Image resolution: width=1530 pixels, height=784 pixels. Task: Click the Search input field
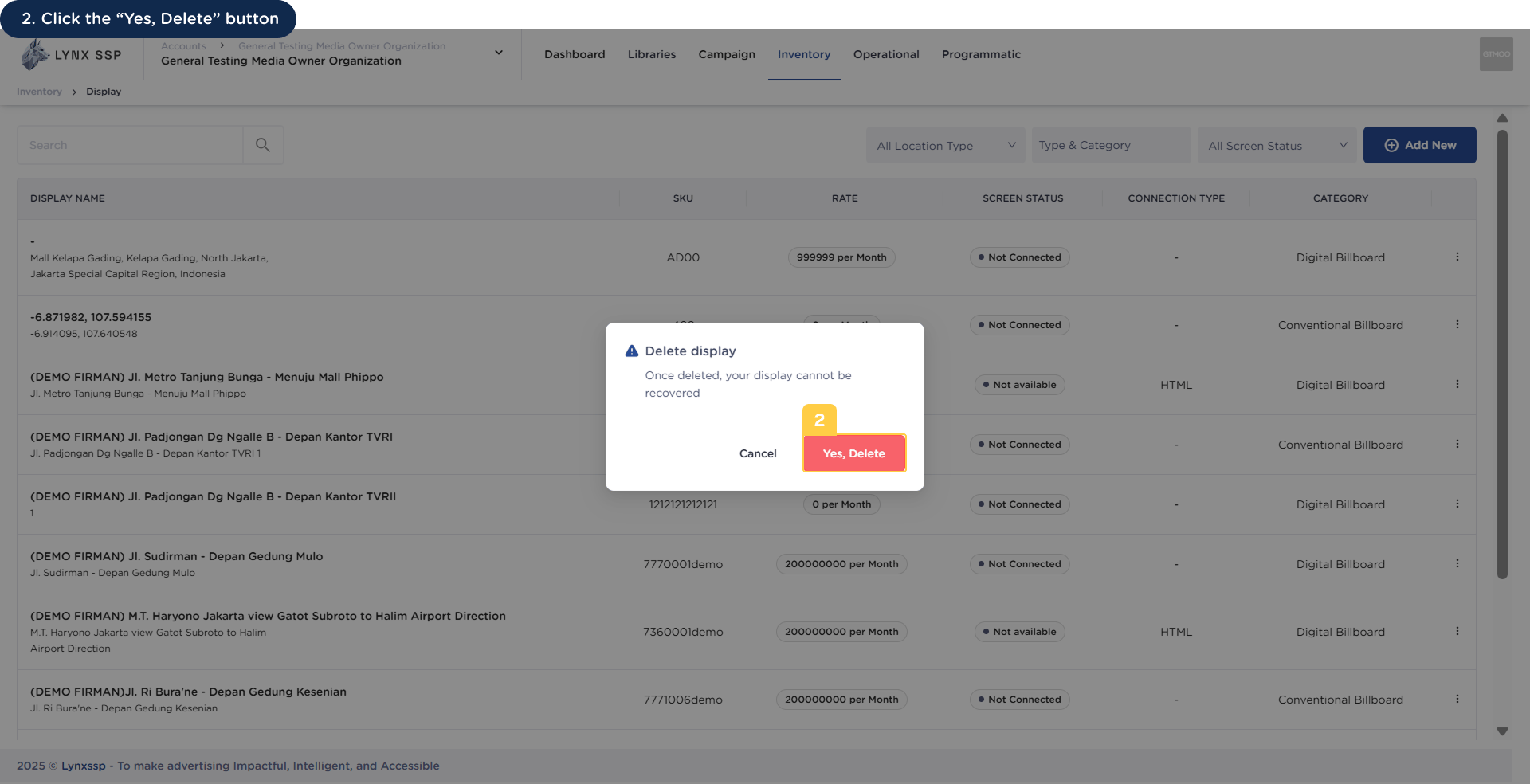[x=130, y=145]
